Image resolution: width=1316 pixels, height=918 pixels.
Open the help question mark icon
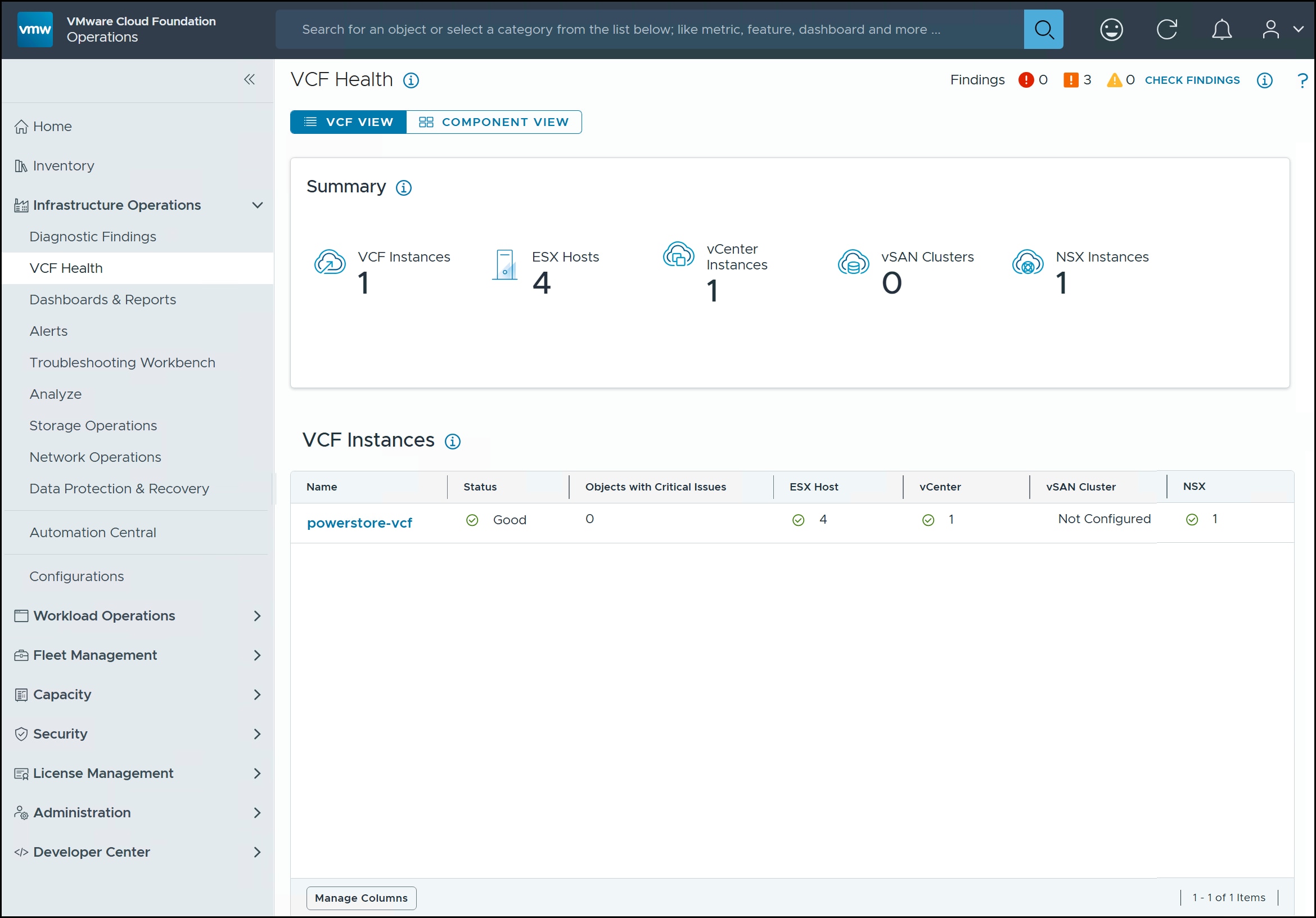[1303, 80]
